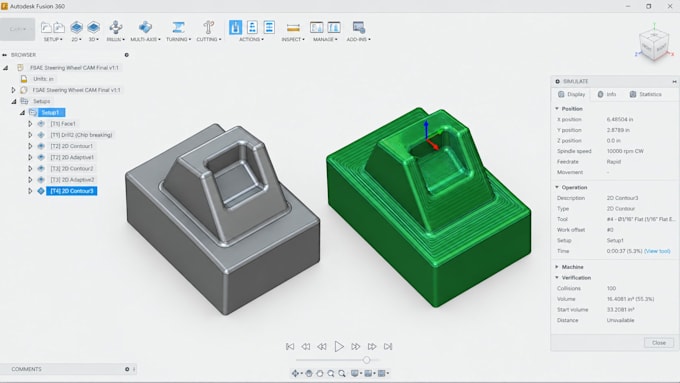The width and height of the screenshot is (680, 383).
Task: Click the Post Process action icon
Action: click(x=252, y=27)
